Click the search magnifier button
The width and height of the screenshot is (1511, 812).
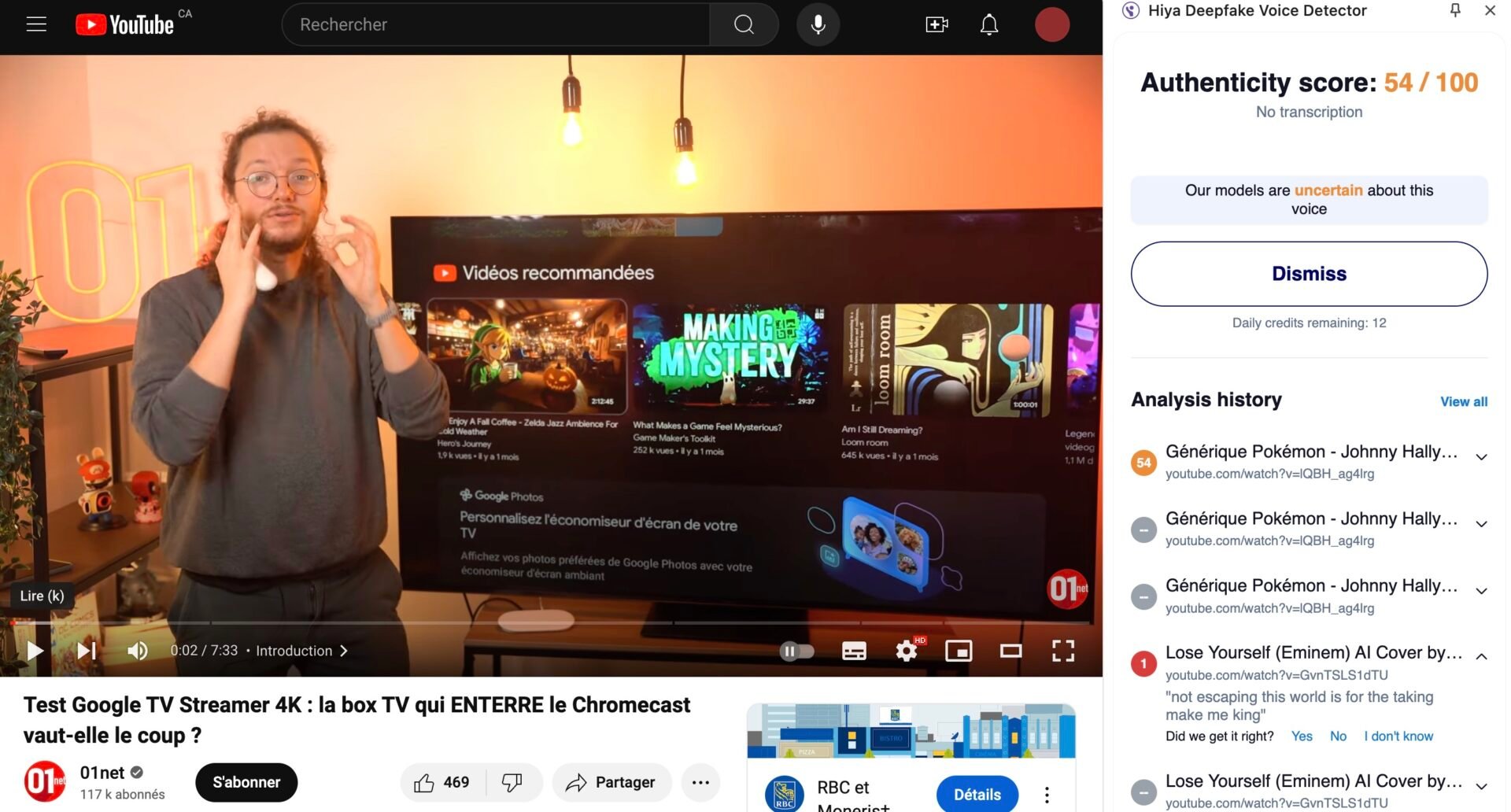tap(744, 24)
